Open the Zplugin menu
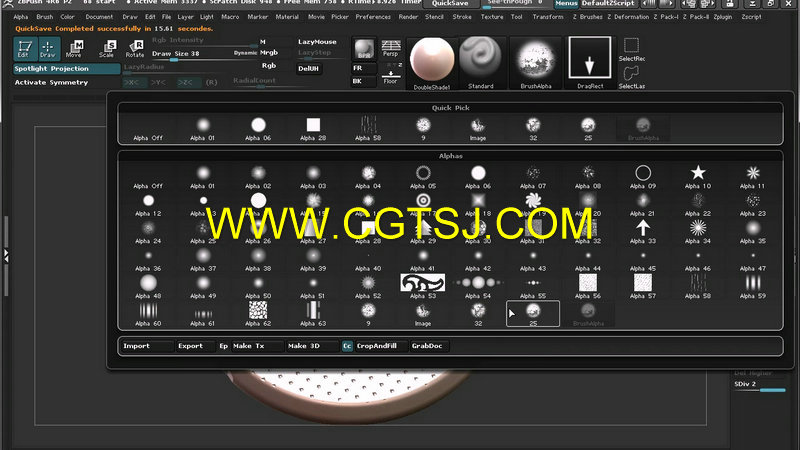 722,17
